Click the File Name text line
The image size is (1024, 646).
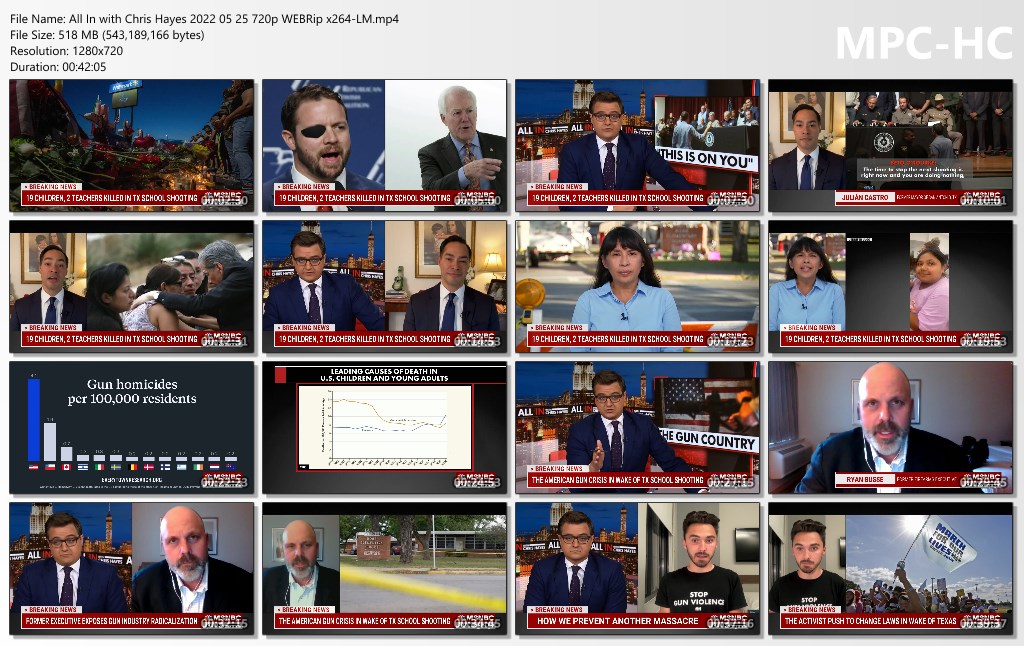(204, 19)
